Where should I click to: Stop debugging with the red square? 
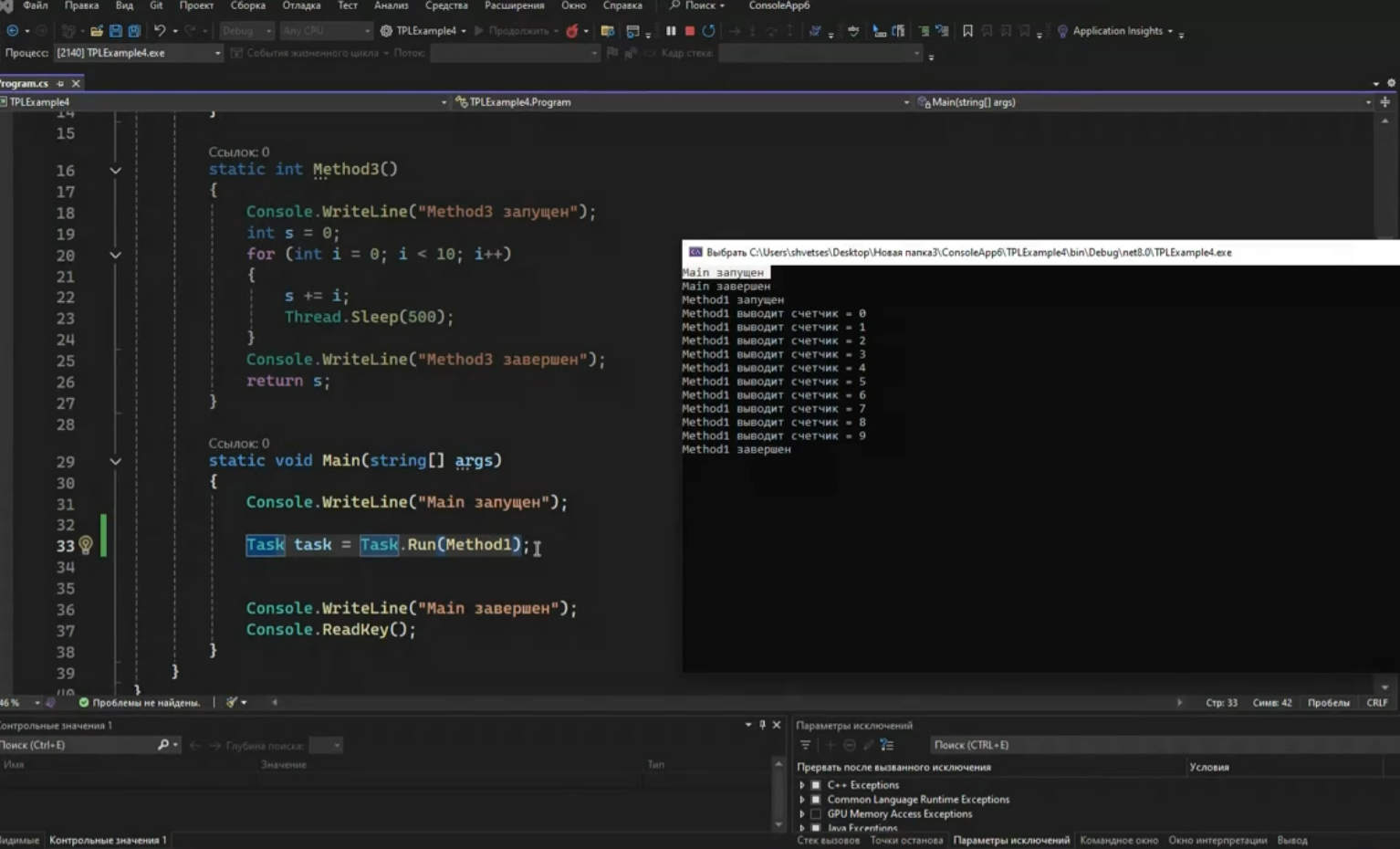[690, 31]
